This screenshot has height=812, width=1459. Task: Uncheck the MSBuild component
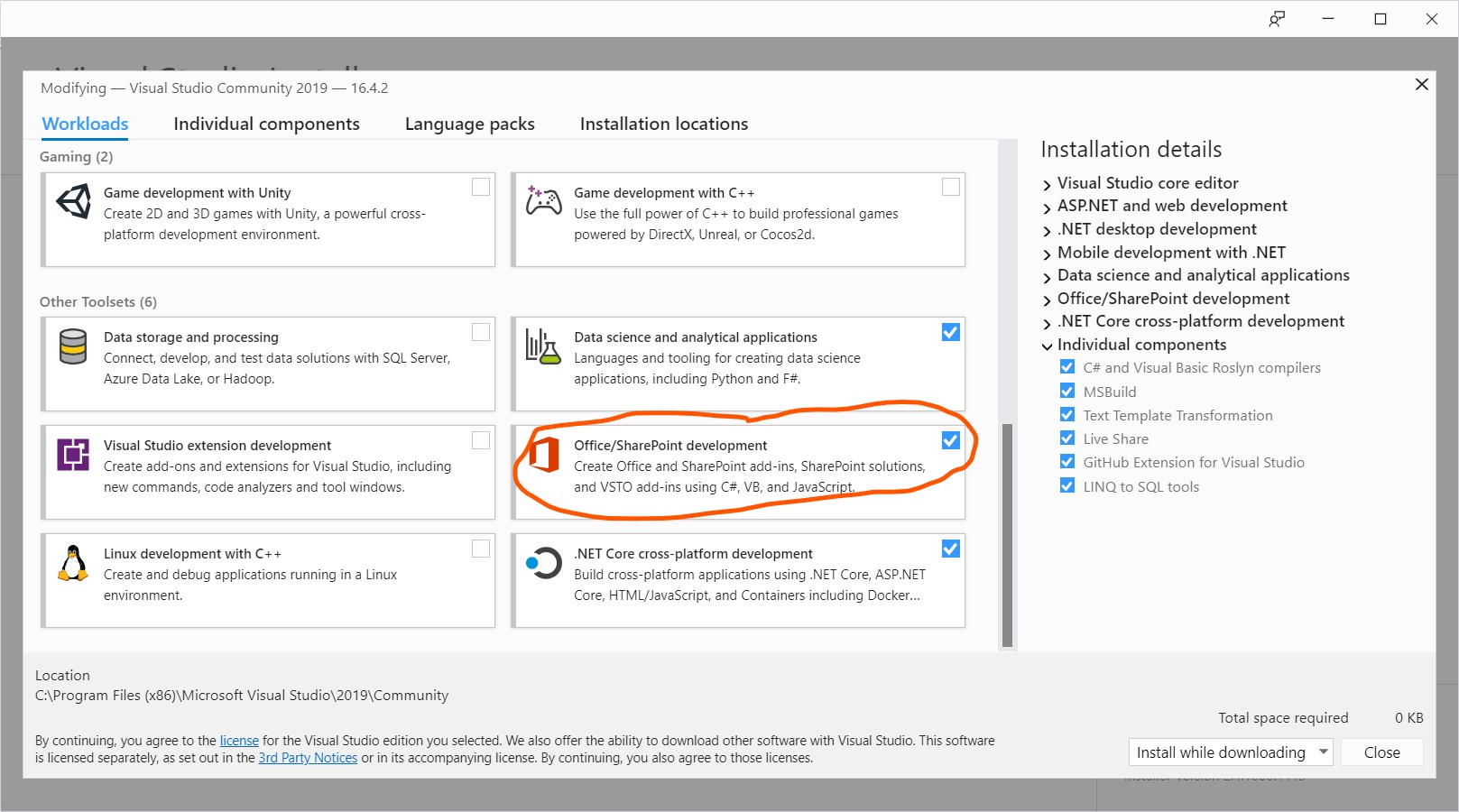click(x=1067, y=391)
